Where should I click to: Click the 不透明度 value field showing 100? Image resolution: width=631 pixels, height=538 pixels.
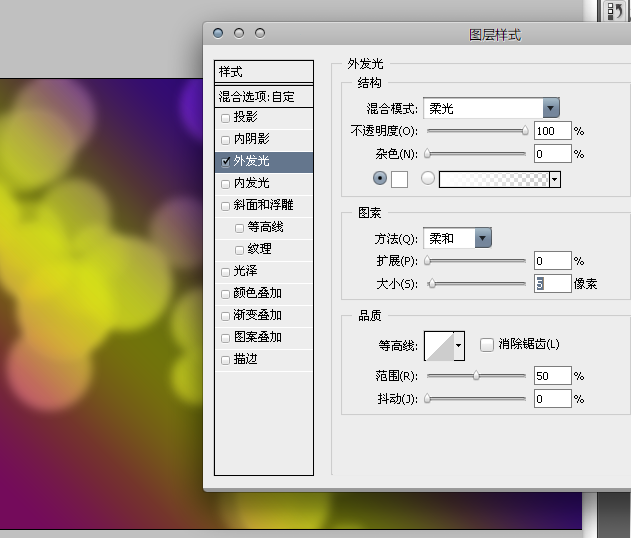(x=553, y=131)
